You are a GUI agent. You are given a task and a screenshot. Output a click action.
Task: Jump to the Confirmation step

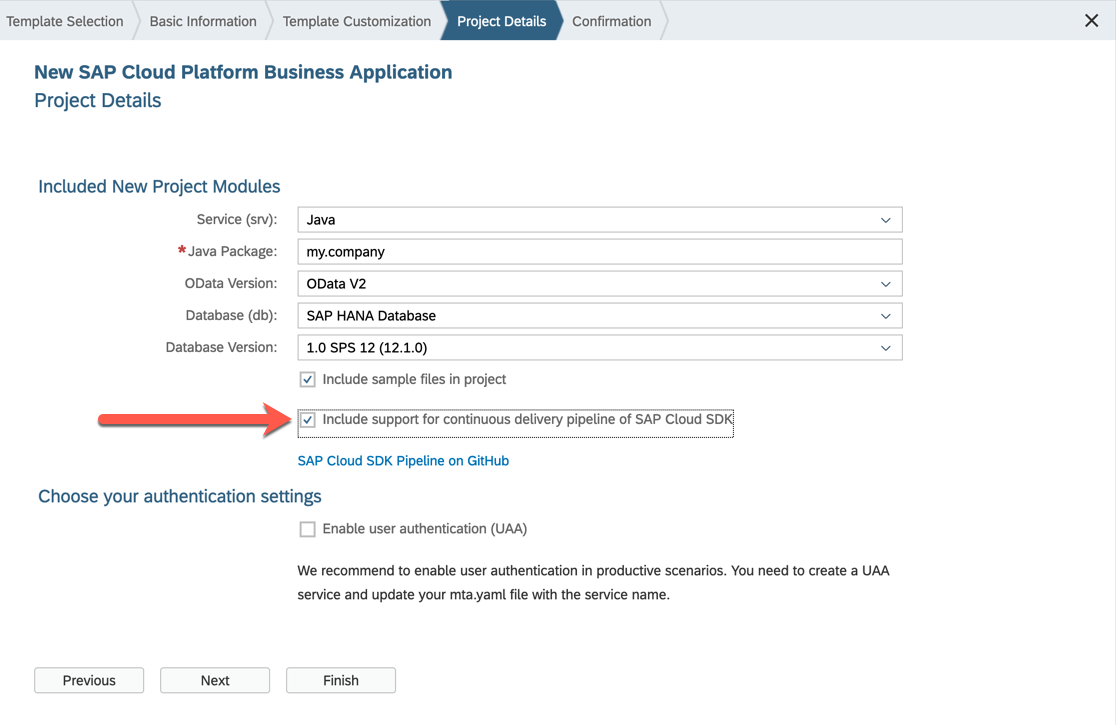click(x=611, y=21)
